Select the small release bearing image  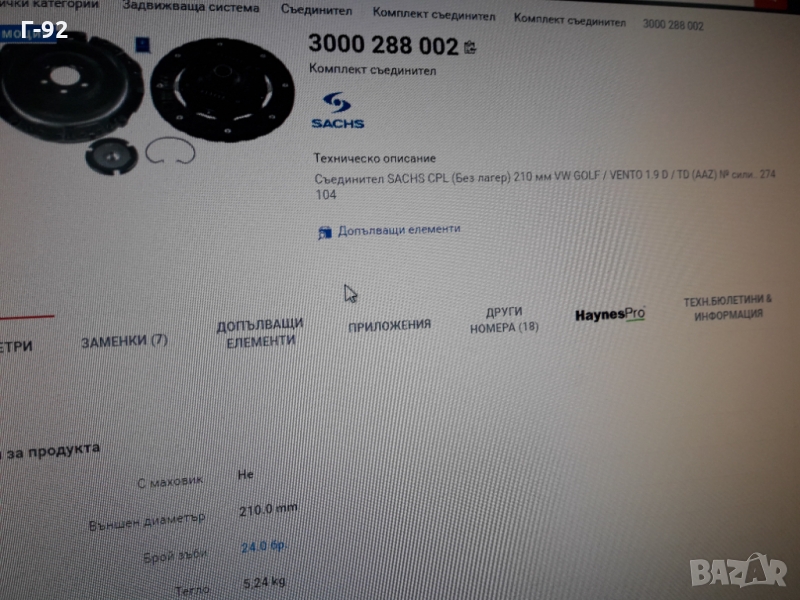coord(110,156)
